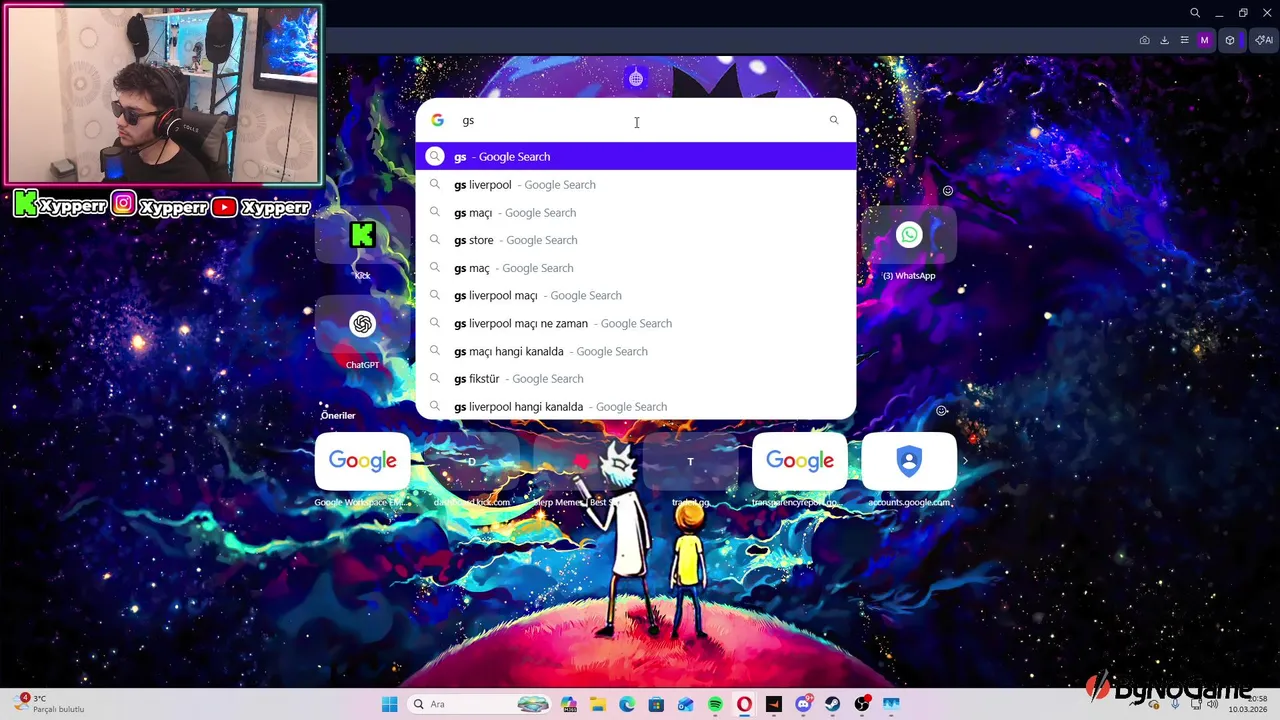
Task: Open OBS Studio from the taskbar
Action: click(x=862, y=704)
